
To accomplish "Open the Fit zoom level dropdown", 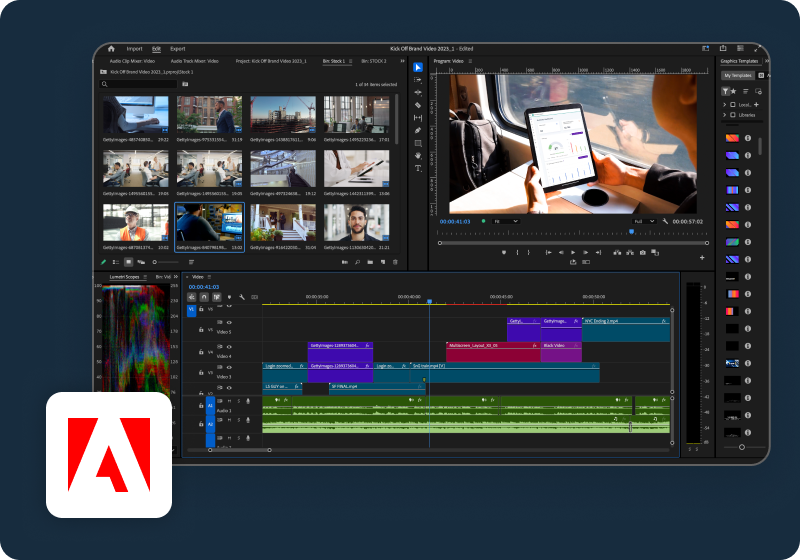I will (x=506, y=221).
